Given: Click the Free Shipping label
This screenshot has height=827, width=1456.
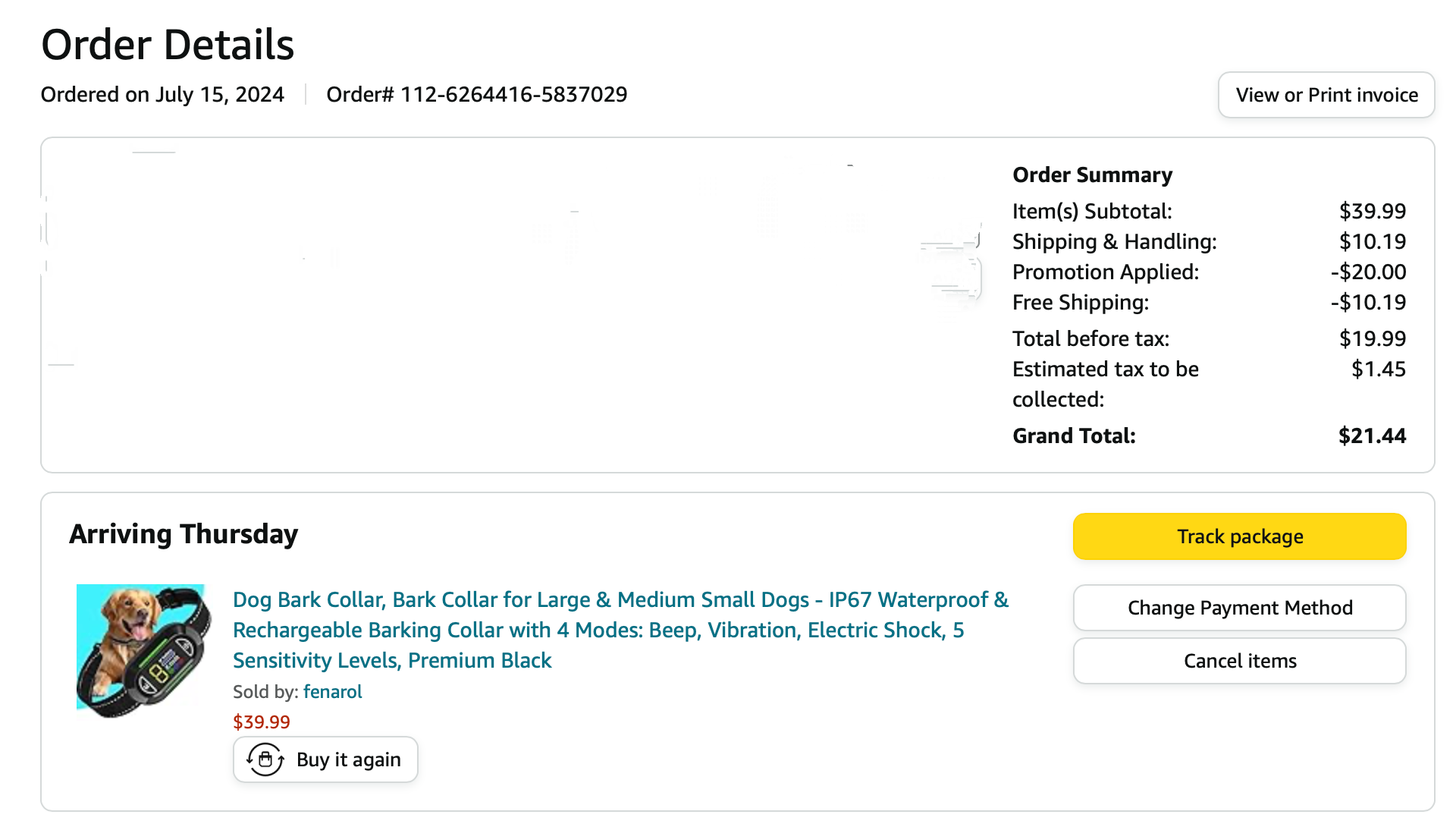Looking at the screenshot, I should 1080,303.
